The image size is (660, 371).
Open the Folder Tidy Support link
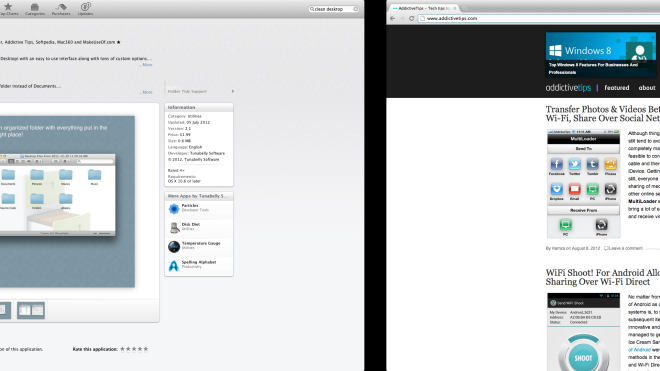coord(200,91)
